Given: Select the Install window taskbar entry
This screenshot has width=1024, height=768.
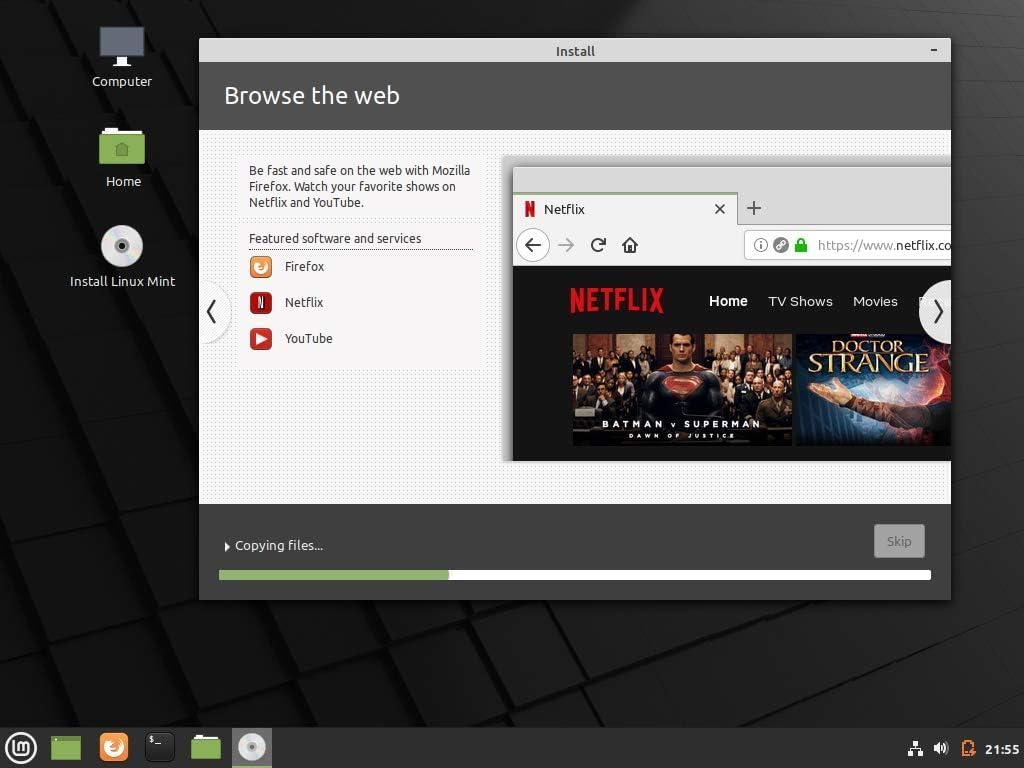Looking at the screenshot, I should point(251,747).
